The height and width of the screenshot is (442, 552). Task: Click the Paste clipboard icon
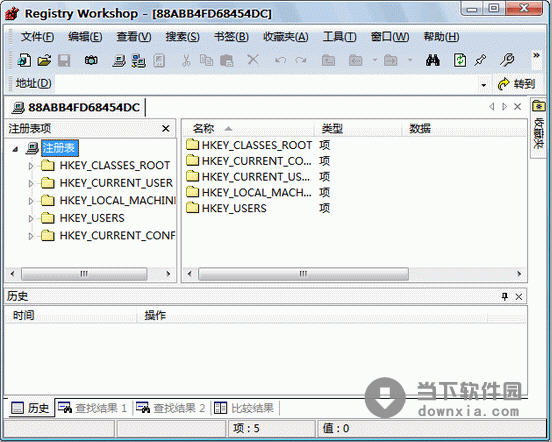click(227, 61)
